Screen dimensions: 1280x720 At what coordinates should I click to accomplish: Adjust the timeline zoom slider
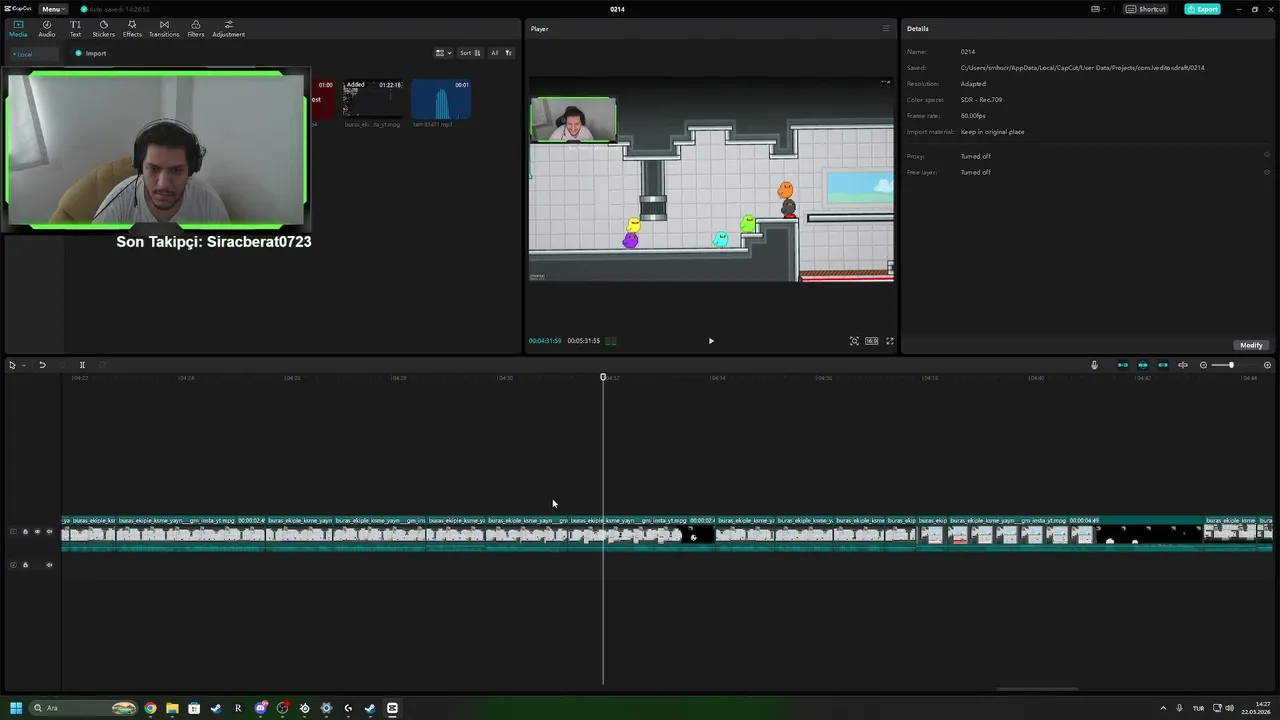point(1232,365)
